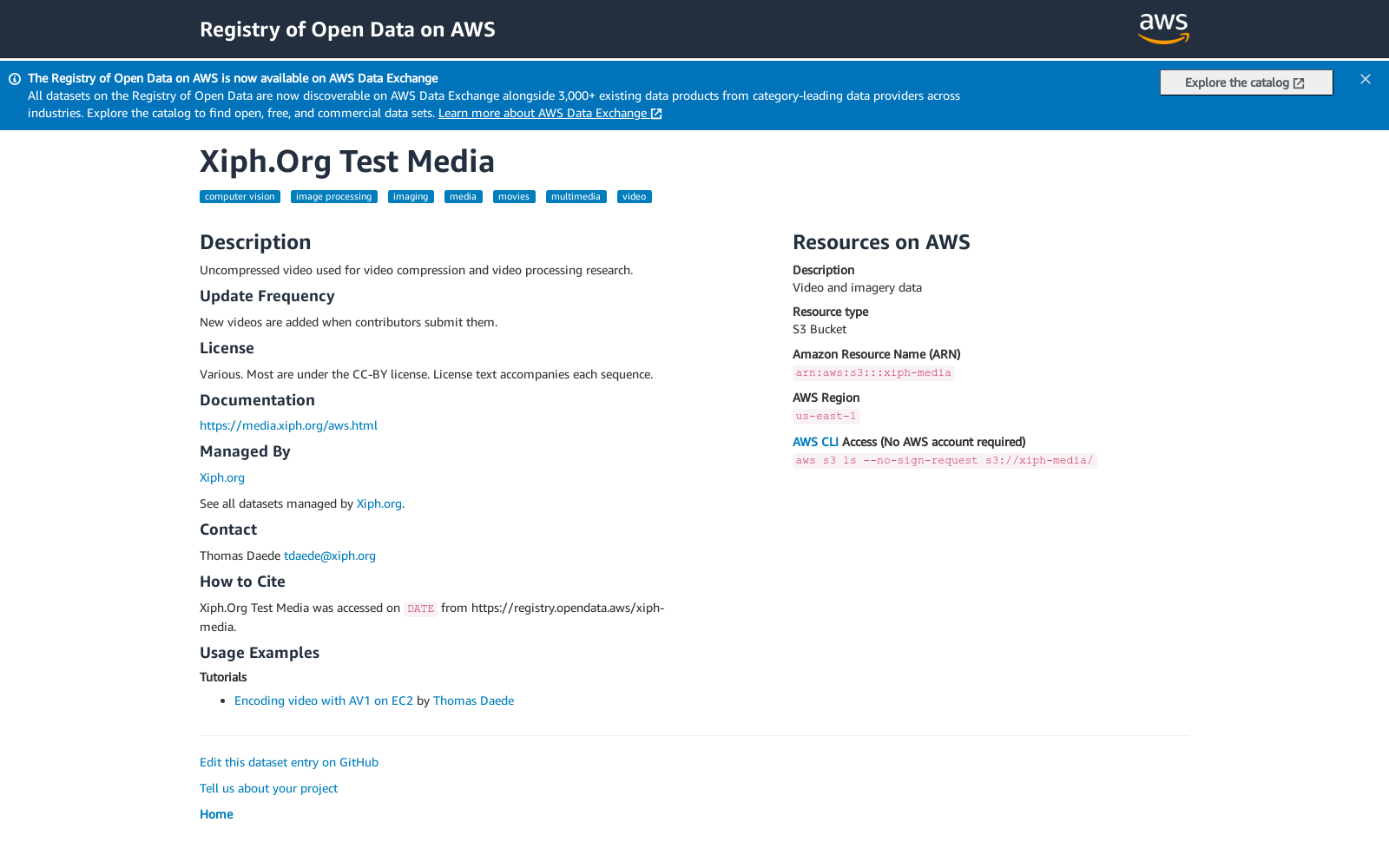The width and height of the screenshot is (1389, 868).
Task: Select the video tag
Action: [x=634, y=197]
